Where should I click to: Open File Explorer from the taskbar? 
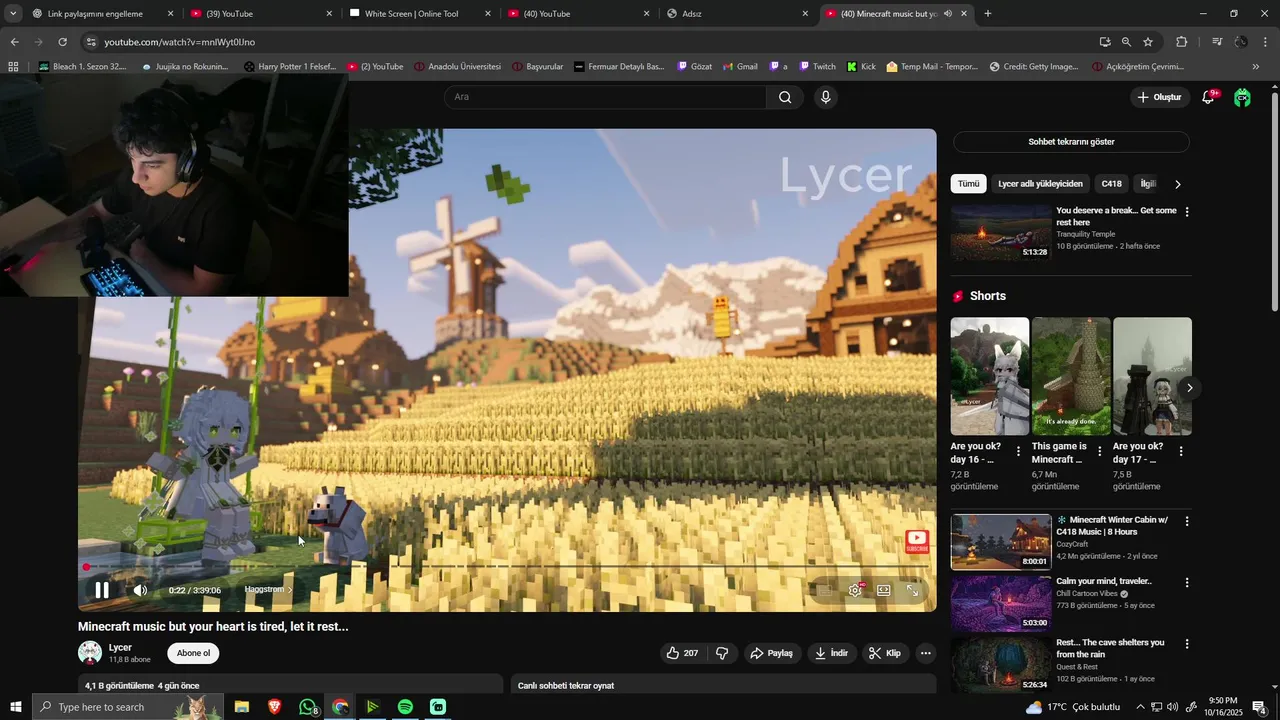(242, 707)
